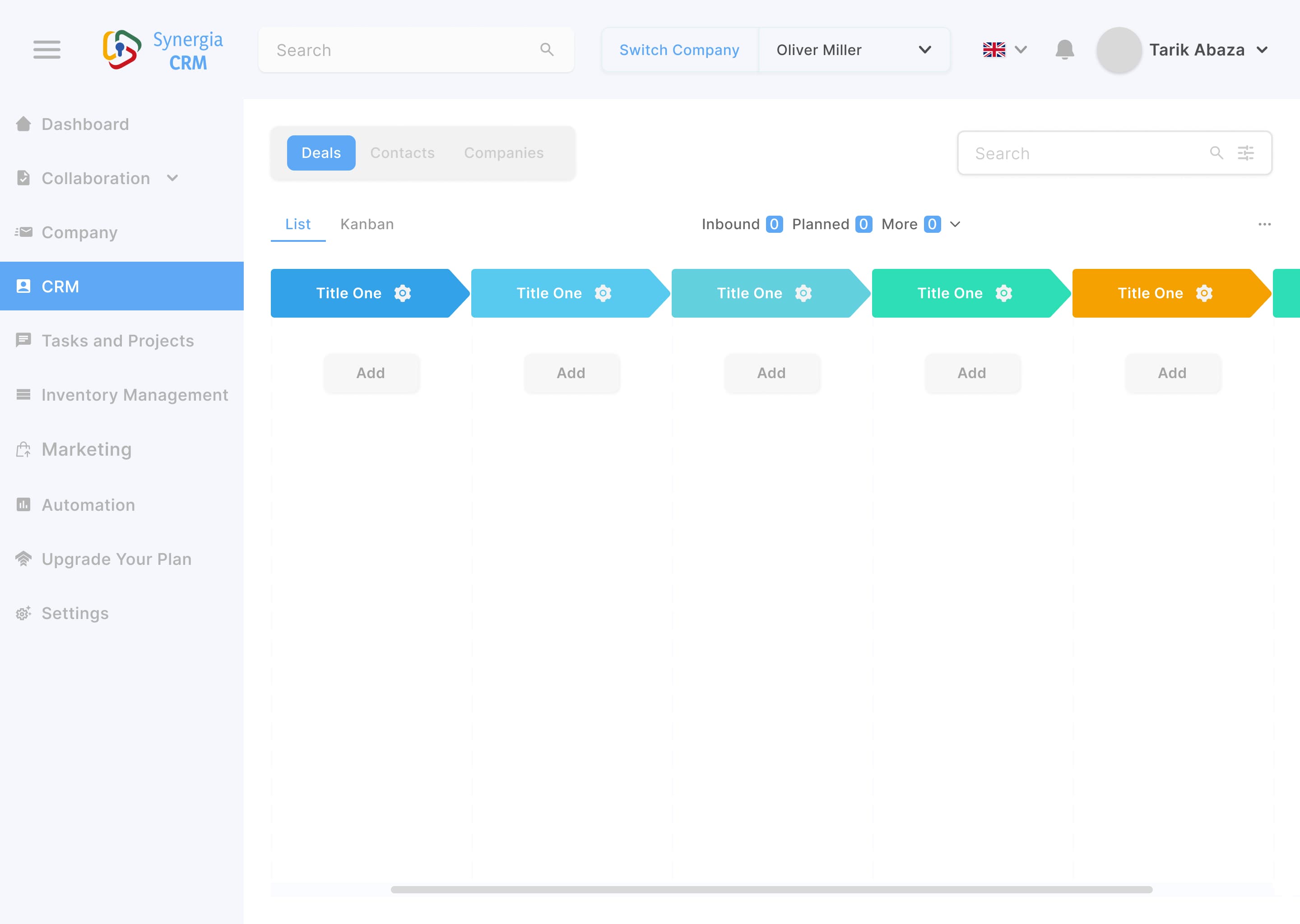Image resolution: width=1300 pixels, height=924 pixels.
Task: Open the three-dot options menu
Action: click(1265, 224)
